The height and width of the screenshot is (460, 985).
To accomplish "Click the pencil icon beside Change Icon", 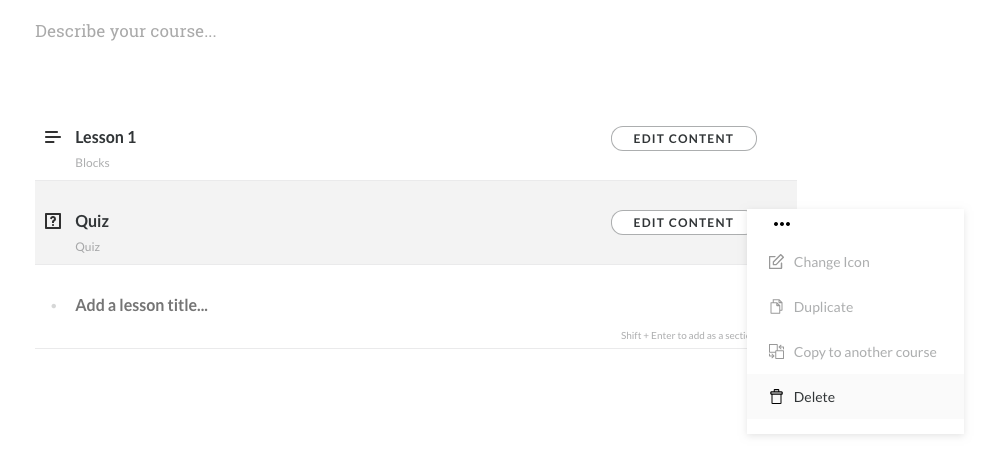I will click(x=776, y=262).
